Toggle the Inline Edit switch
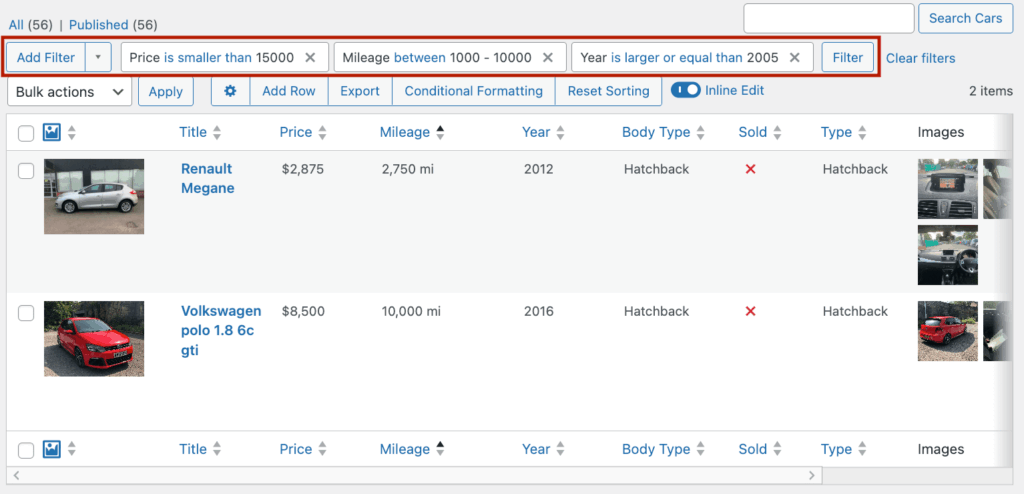 tap(686, 90)
